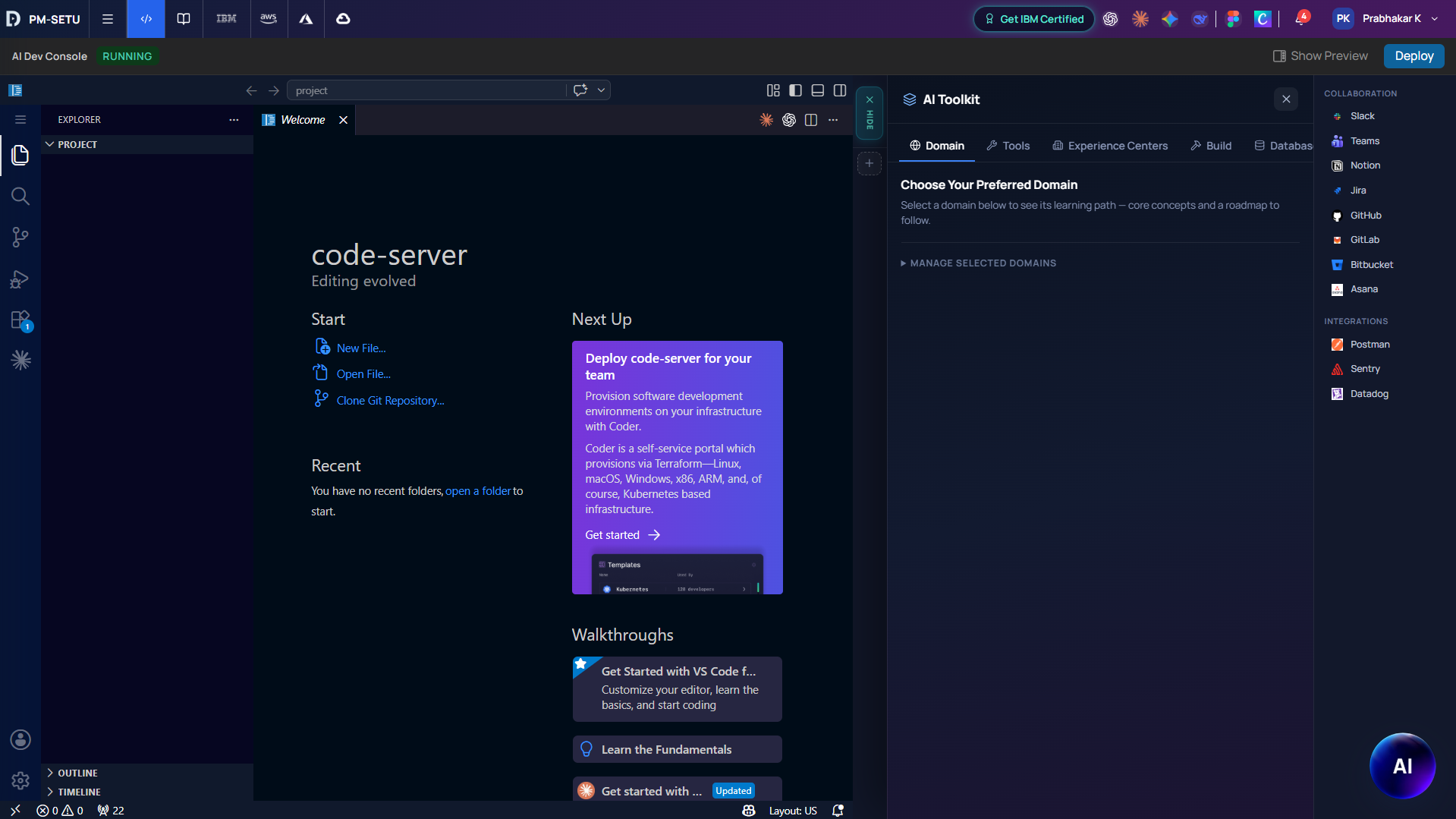Open the Postman integration item
Screen dimensions: 1456x819
pos(1370,345)
